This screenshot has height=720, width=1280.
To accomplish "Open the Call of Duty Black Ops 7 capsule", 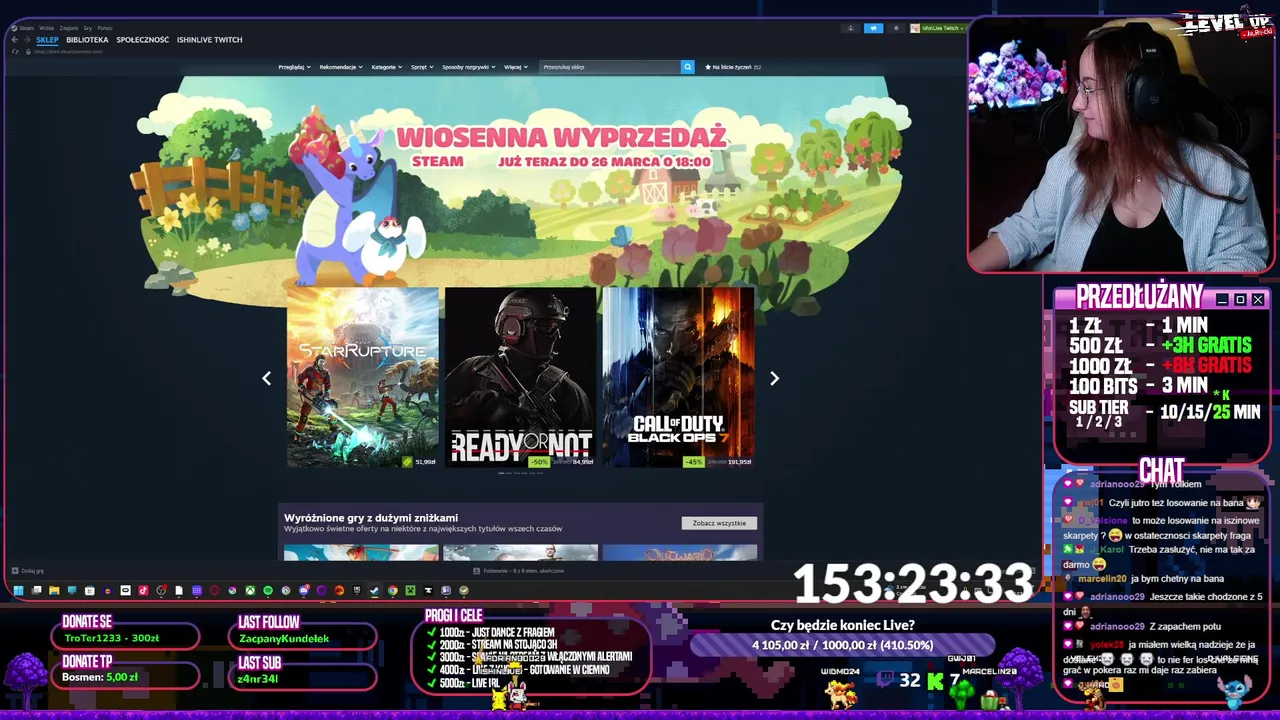I will tap(678, 378).
